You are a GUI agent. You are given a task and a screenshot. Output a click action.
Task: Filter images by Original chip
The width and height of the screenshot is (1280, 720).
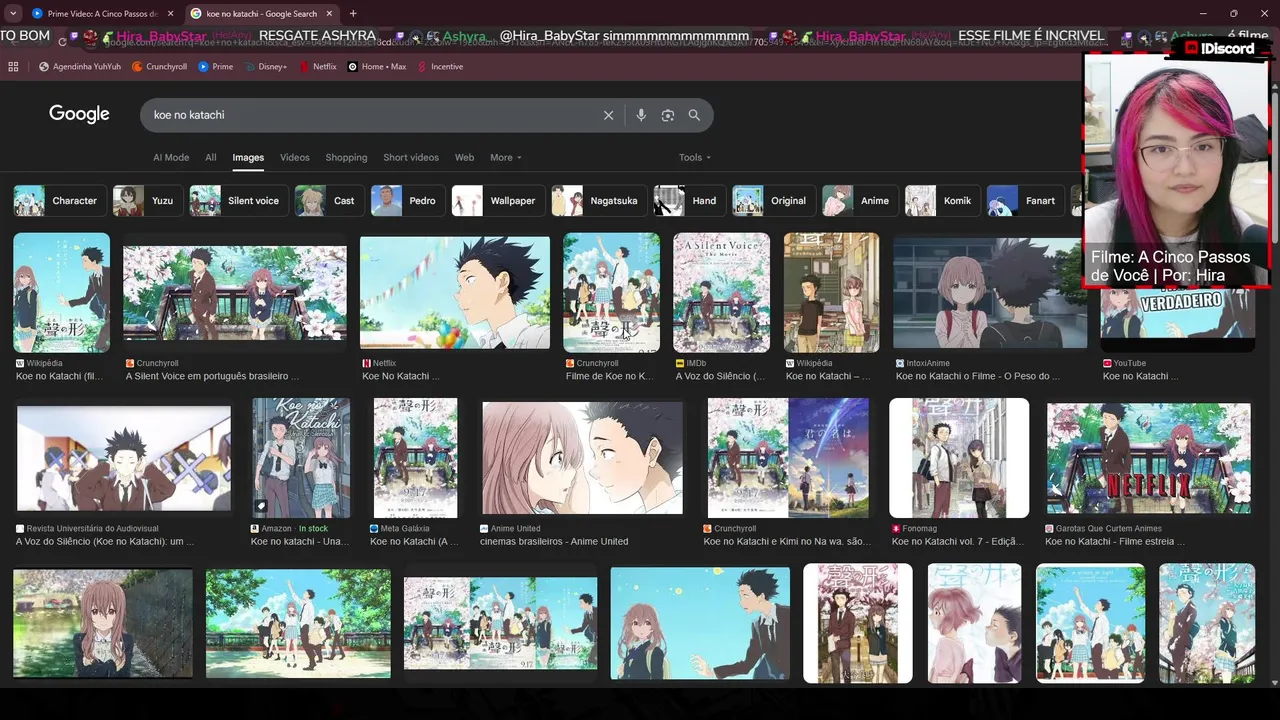(x=773, y=201)
